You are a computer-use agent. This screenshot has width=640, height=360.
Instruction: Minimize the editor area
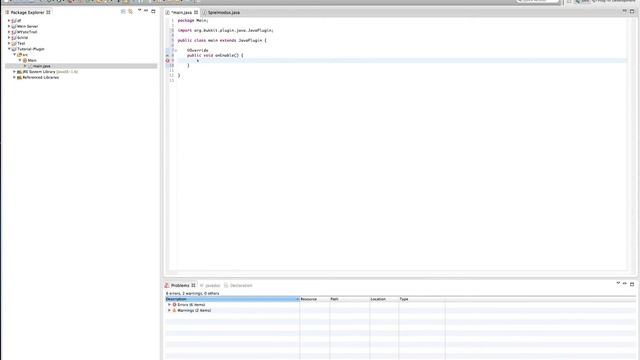click(624, 11)
